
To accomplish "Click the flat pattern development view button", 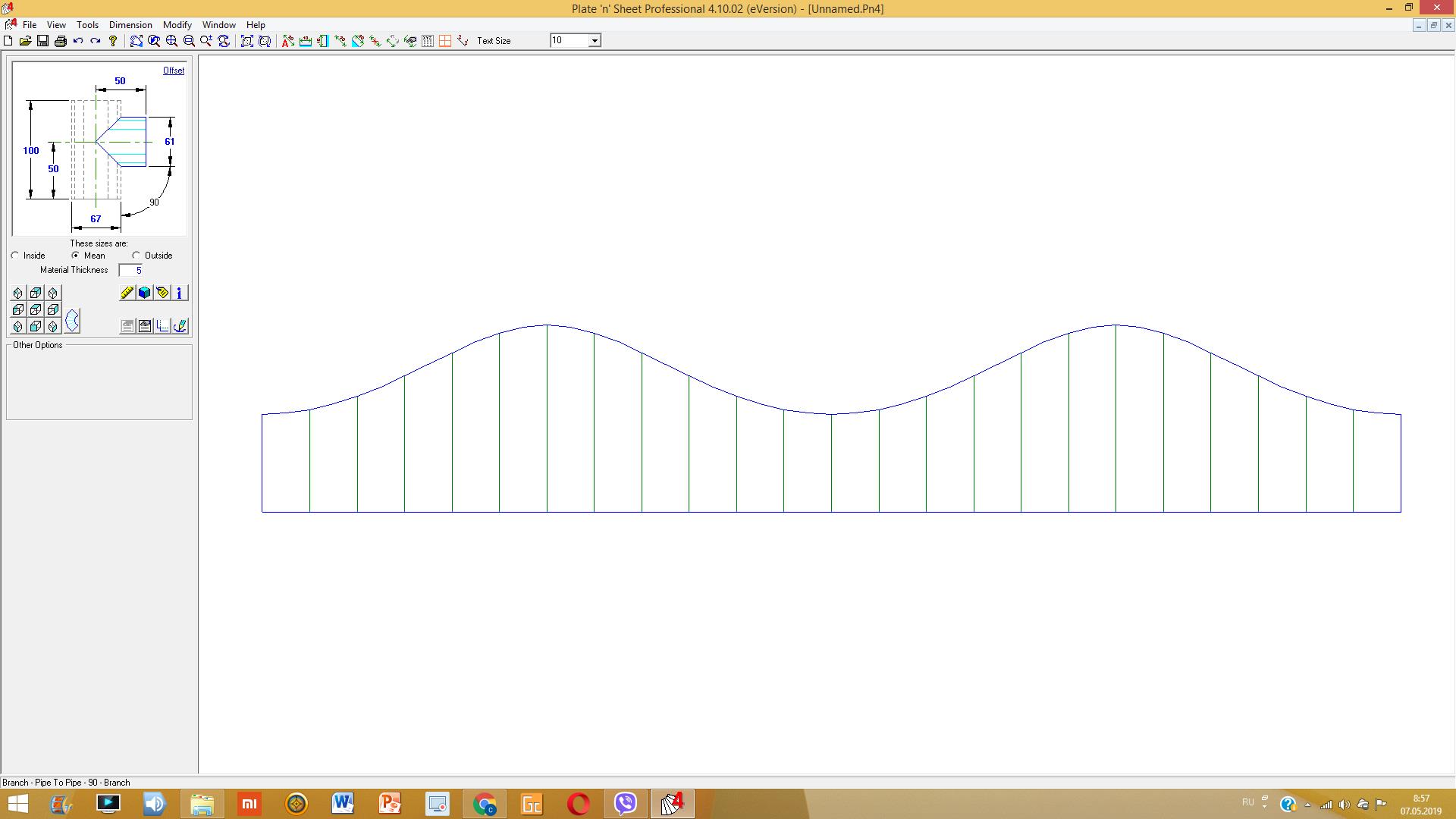I will [72, 321].
